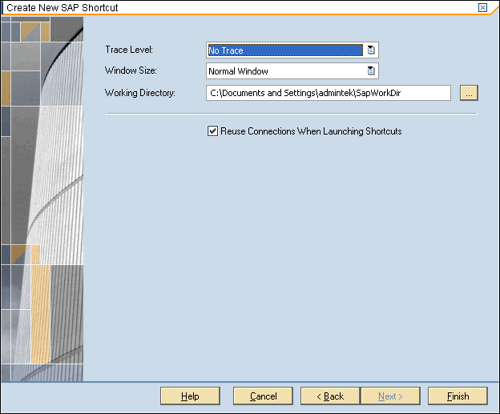Image resolution: width=500 pixels, height=414 pixels.
Task: Click the greyed-out Next button
Action: [x=390, y=396]
